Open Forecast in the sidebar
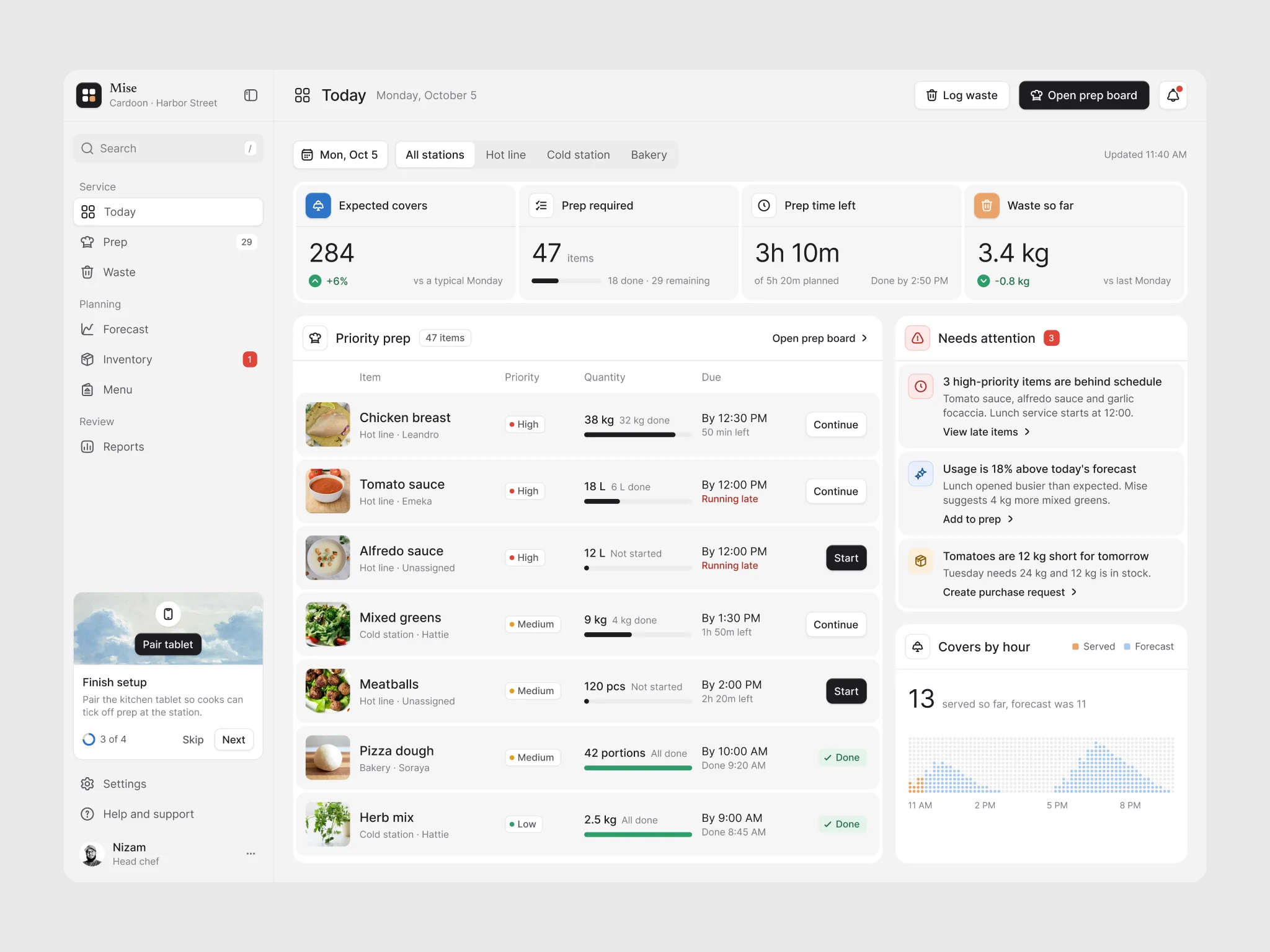The width and height of the screenshot is (1270, 952). coord(168,329)
